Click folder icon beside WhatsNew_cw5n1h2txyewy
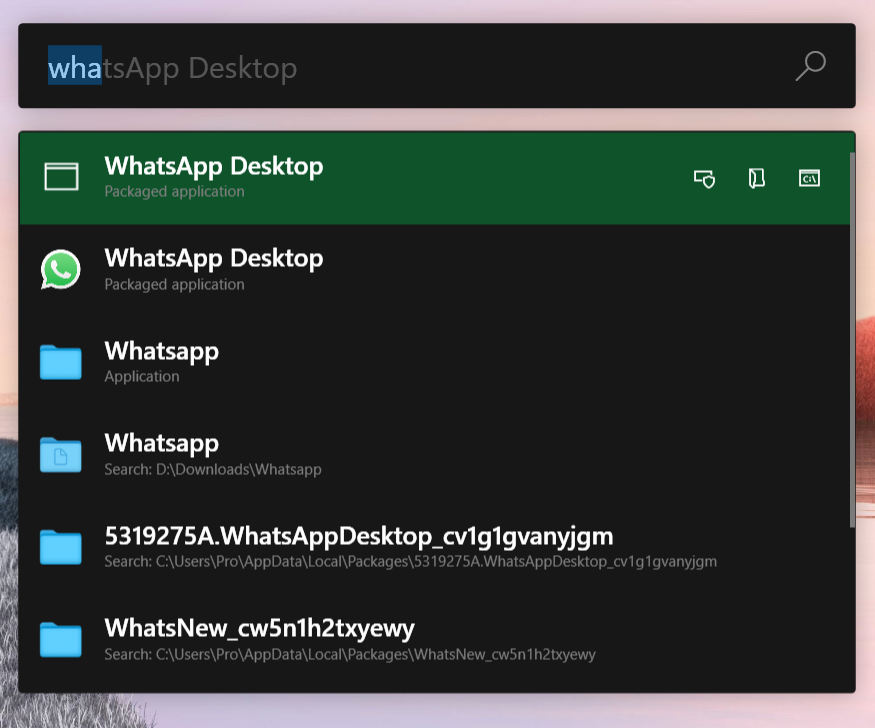 pyautogui.click(x=61, y=639)
